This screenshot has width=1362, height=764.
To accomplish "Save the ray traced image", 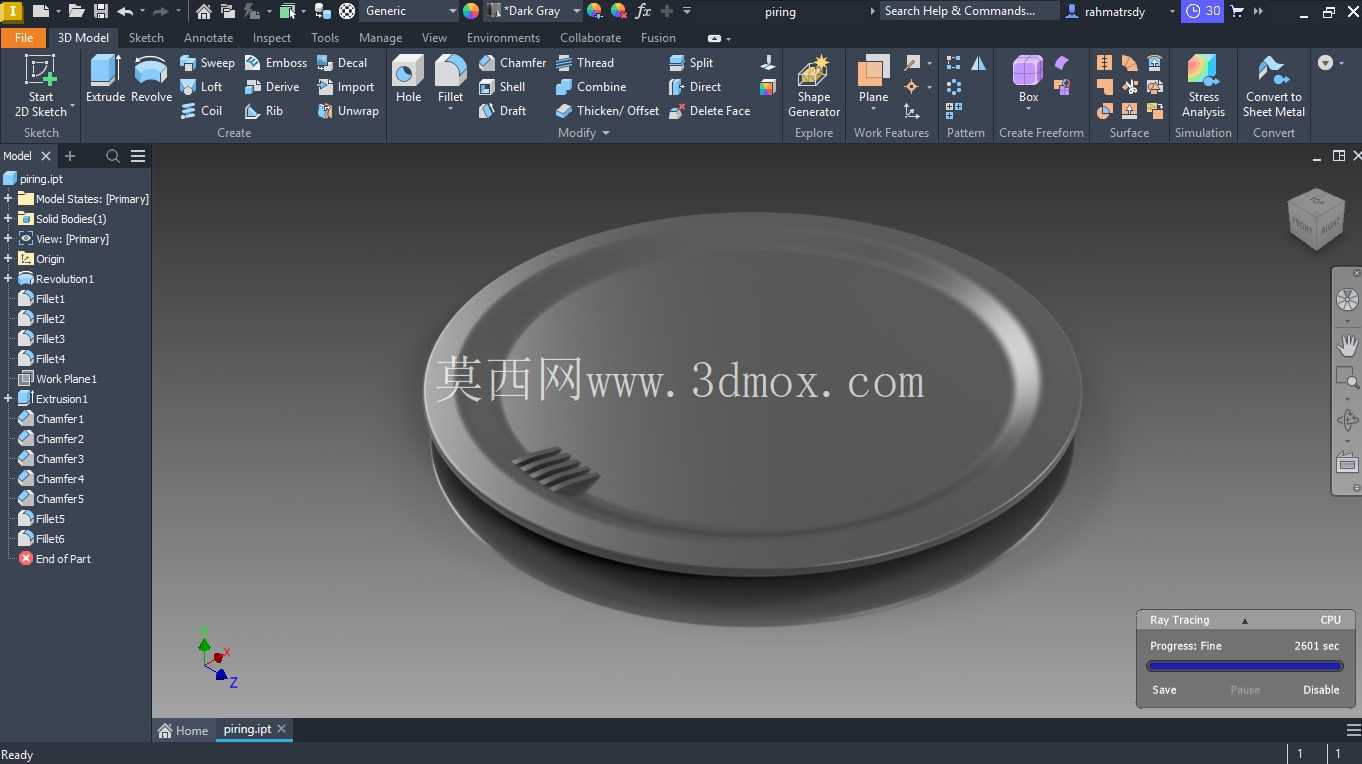I will 1164,690.
